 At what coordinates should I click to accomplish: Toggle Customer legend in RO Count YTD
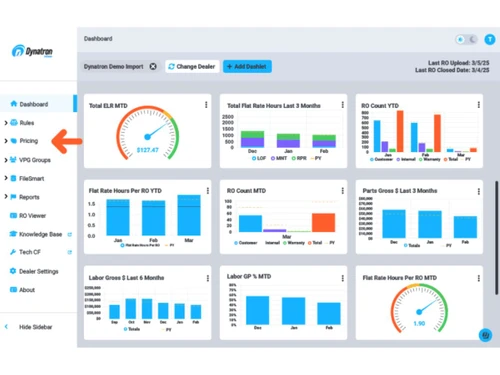(381, 159)
